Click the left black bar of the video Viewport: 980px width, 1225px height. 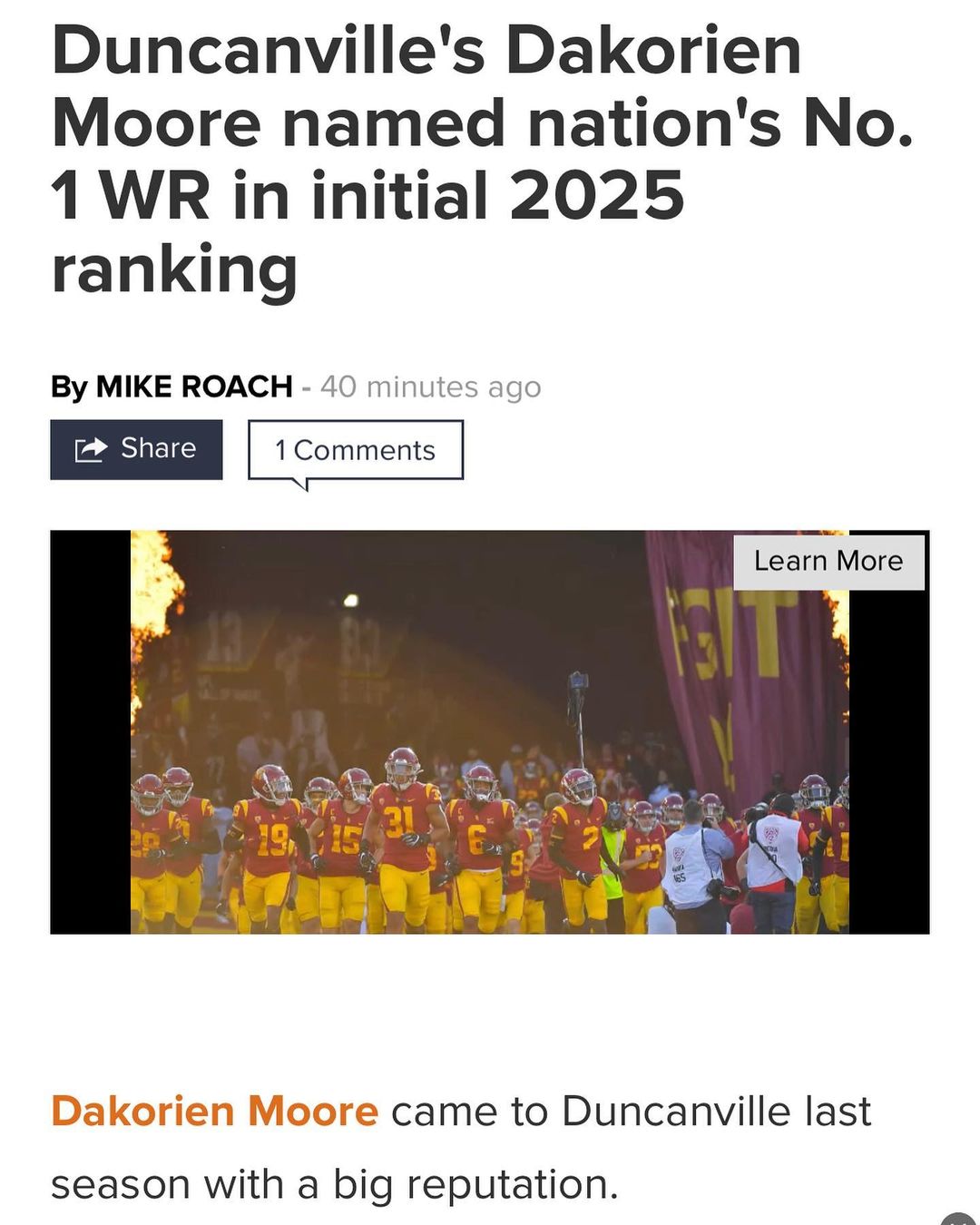click(x=91, y=732)
